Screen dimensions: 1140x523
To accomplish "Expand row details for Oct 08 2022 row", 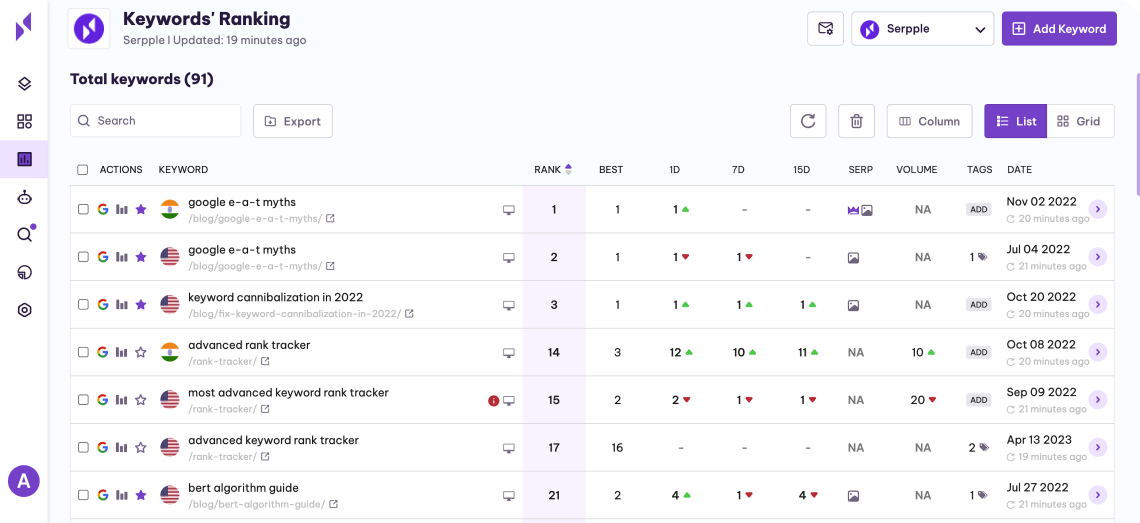I will click(x=1097, y=352).
